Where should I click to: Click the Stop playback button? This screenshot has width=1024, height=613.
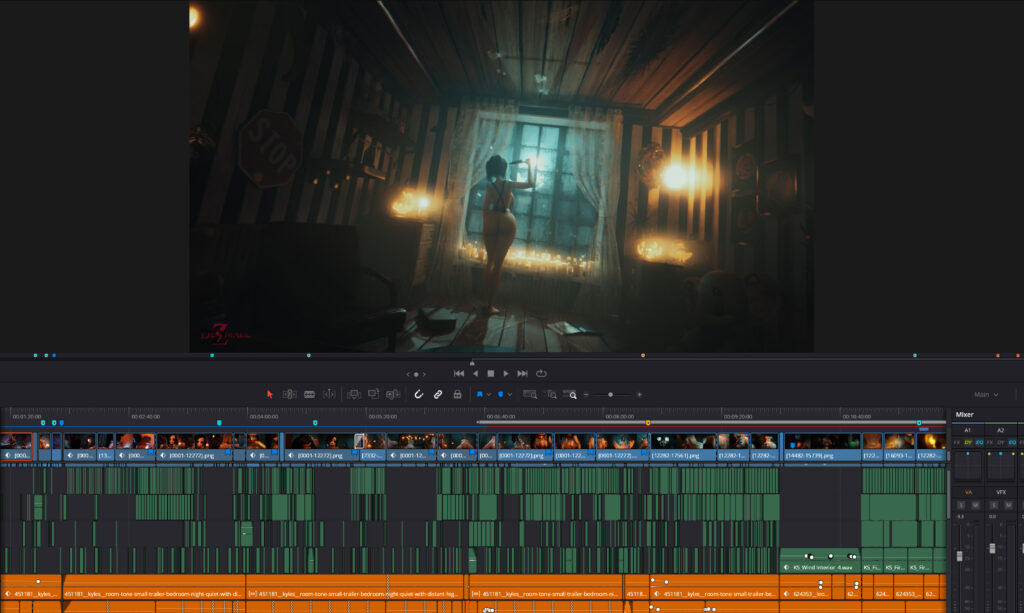pos(490,373)
